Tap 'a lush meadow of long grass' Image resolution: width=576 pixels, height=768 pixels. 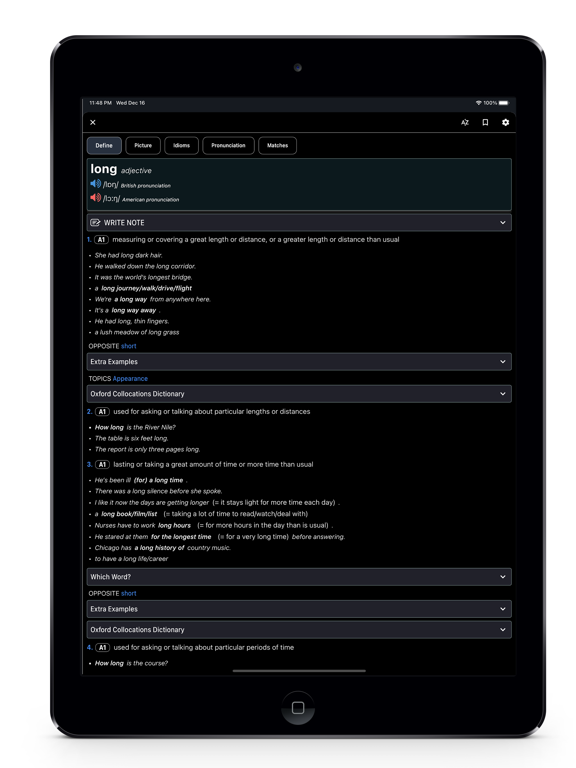tap(137, 332)
